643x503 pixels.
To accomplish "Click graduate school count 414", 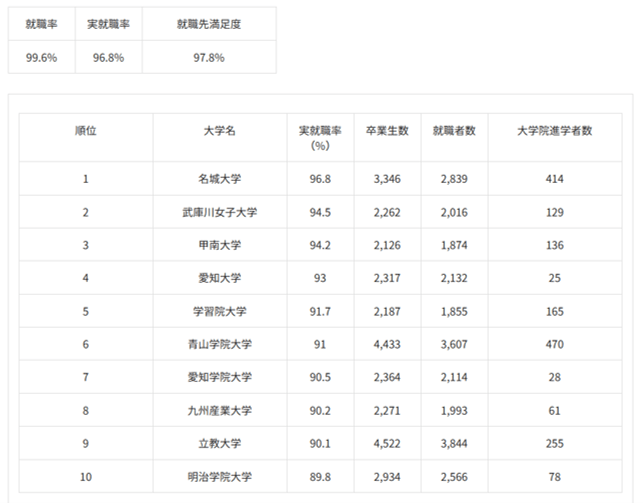I will tap(555, 179).
